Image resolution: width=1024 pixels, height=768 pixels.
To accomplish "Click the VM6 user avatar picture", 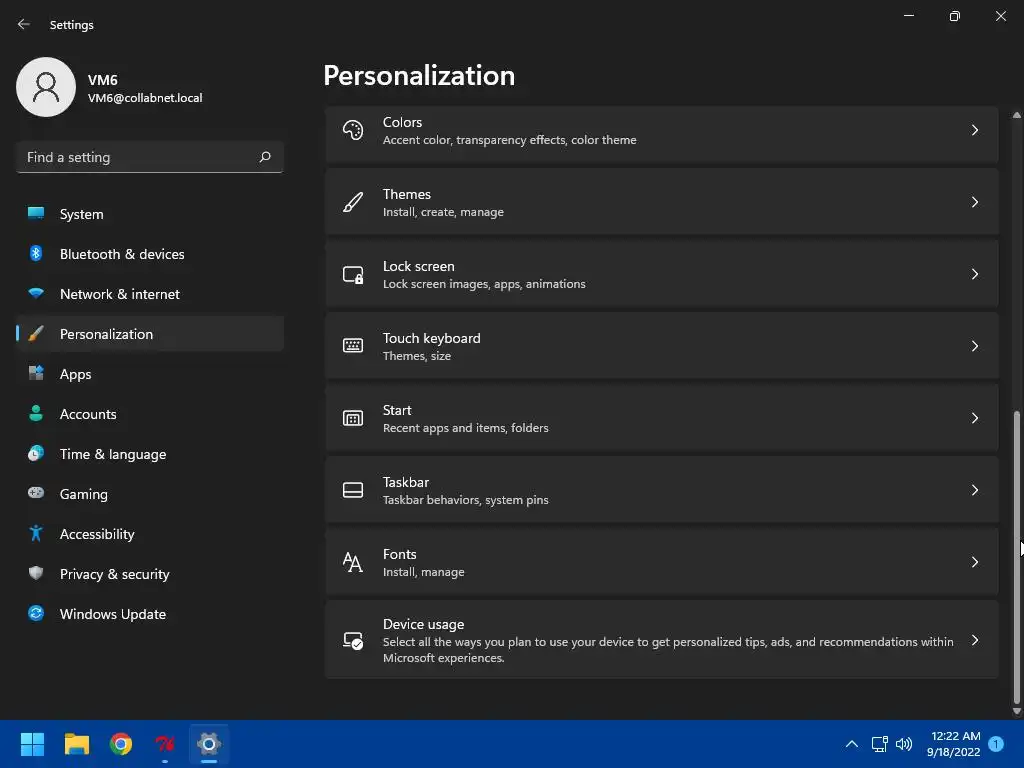I will pos(46,87).
